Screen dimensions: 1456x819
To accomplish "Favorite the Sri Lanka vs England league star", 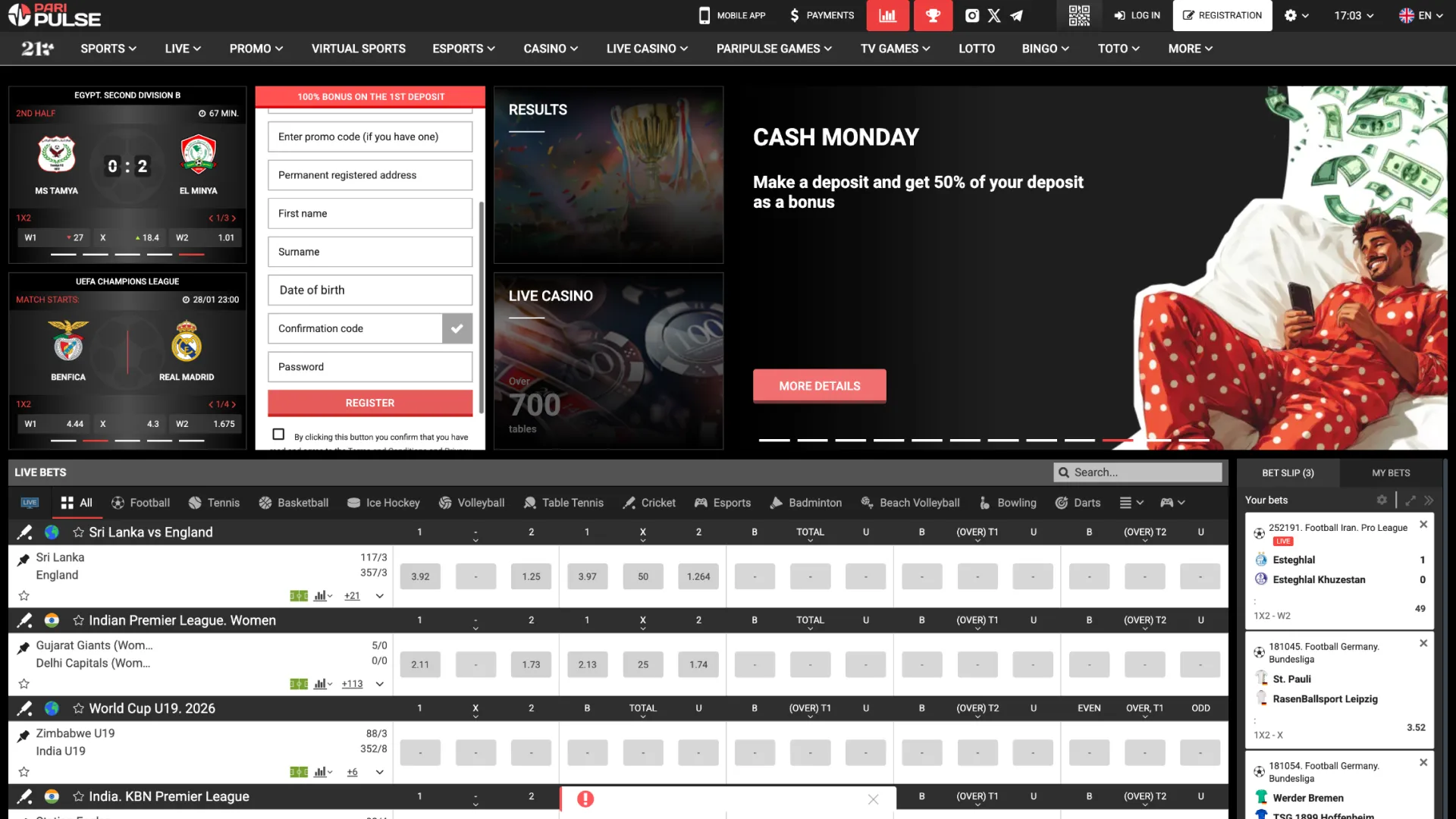I will pos(78,532).
